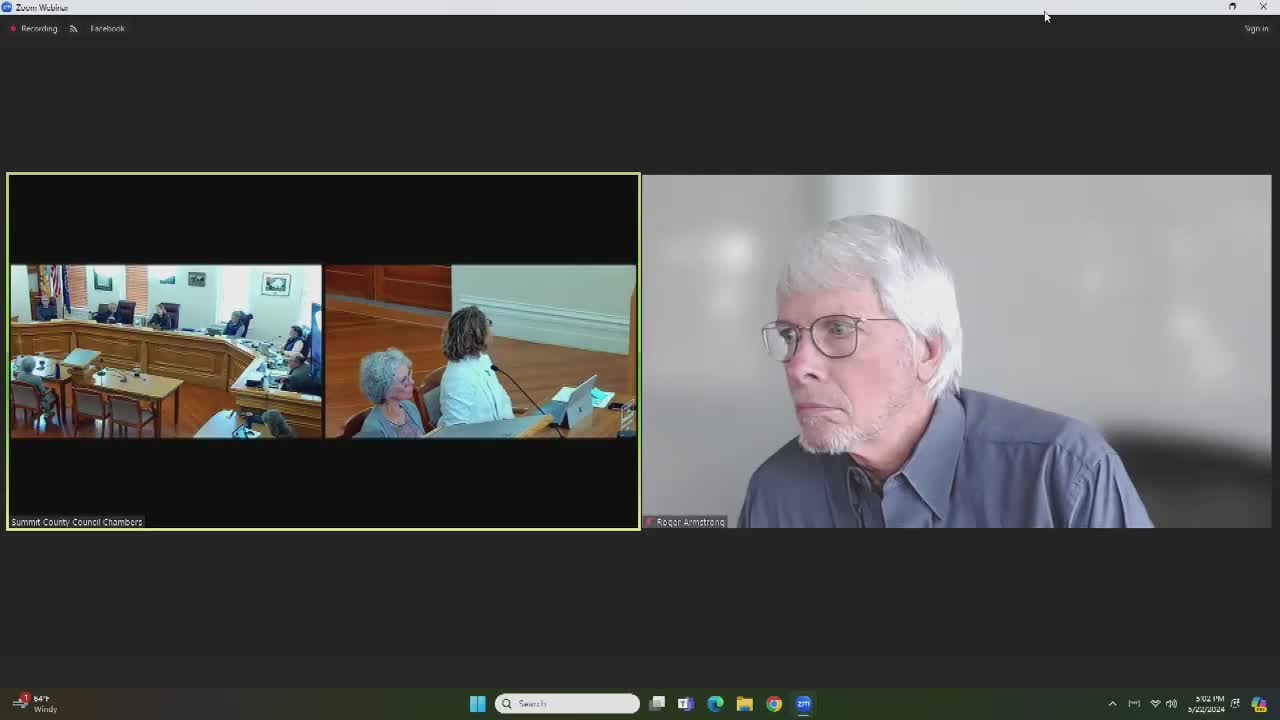Select the Summit County Council Chambers video tile
The width and height of the screenshot is (1280, 720).
pyautogui.click(x=323, y=351)
